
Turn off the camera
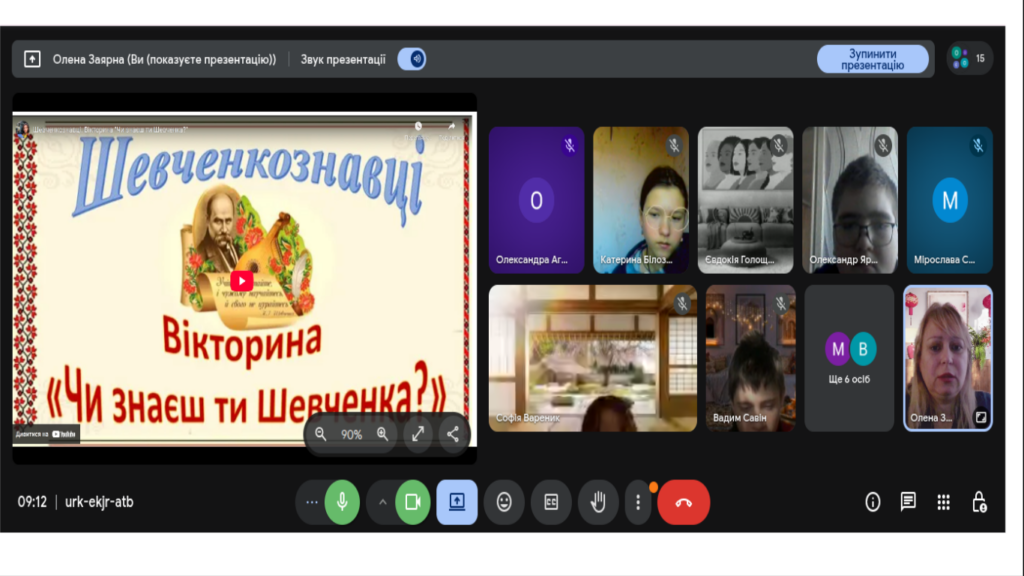pos(412,502)
